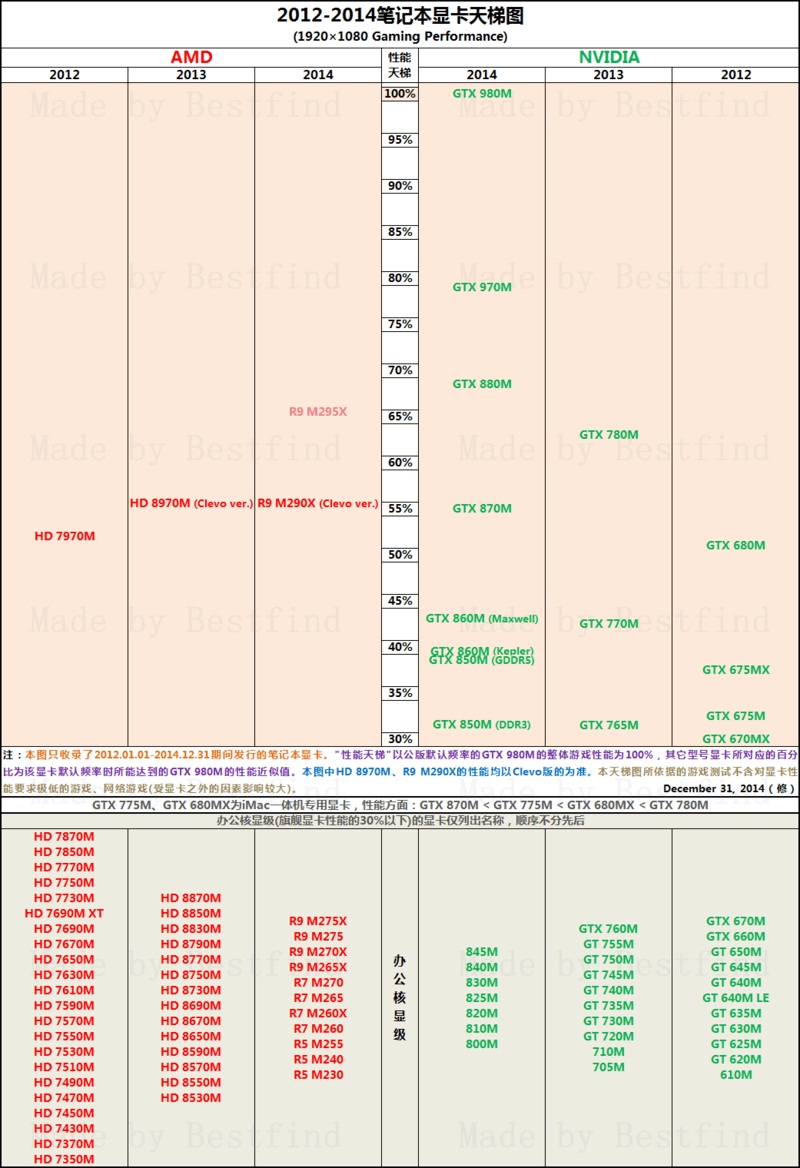Select the 性能天梯 center header
The height and width of the screenshot is (1168, 800).
pyautogui.click(x=400, y=66)
